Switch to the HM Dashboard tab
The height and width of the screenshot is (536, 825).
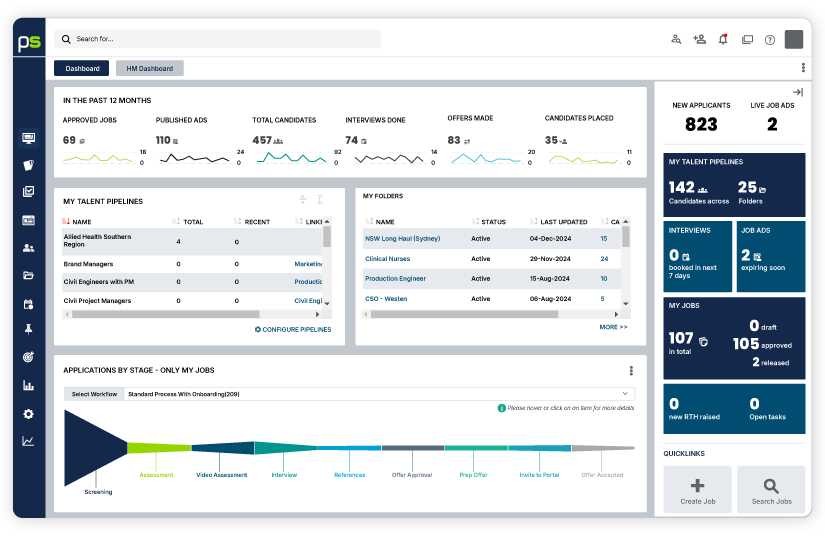click(x=149, y=69)
